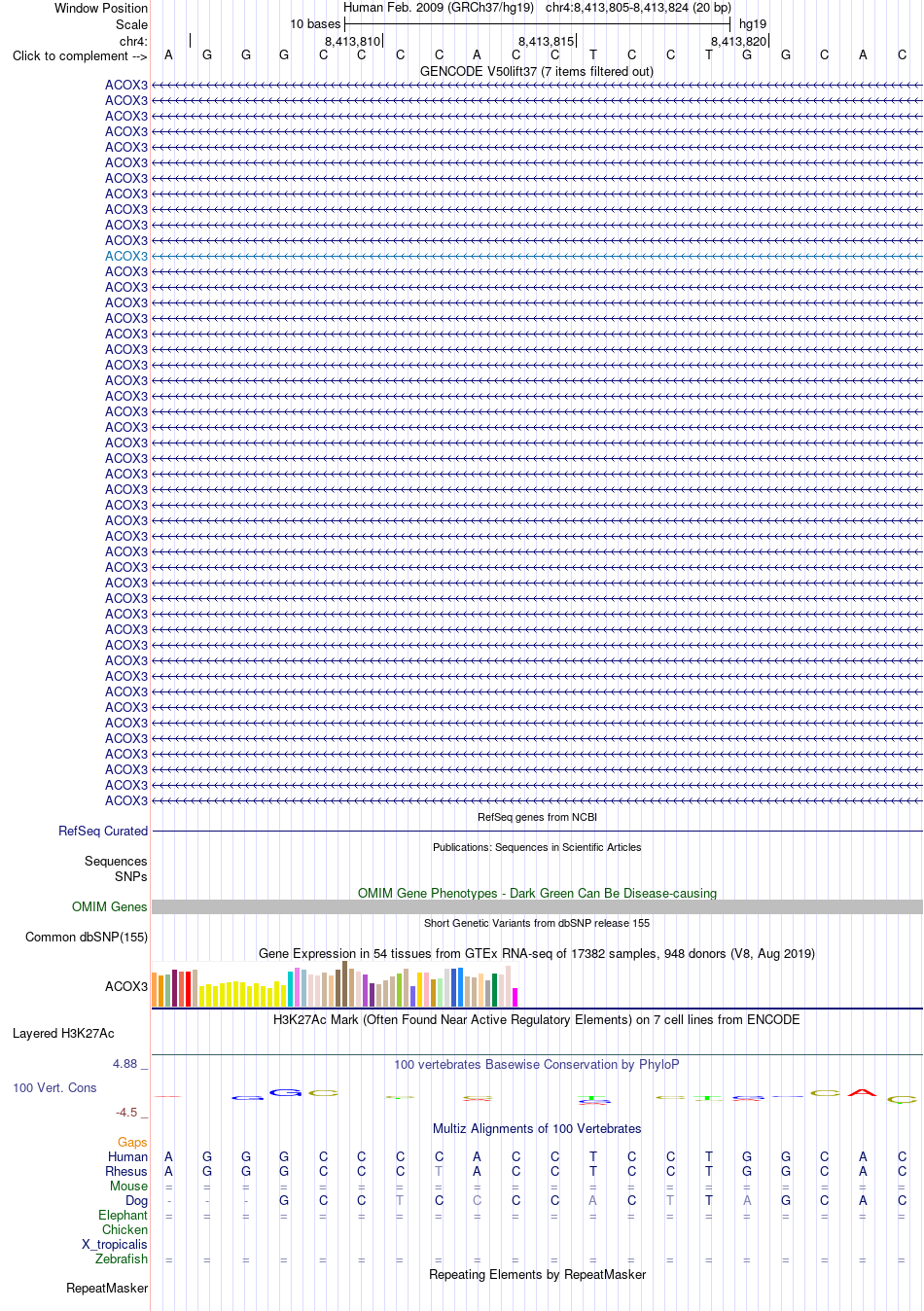
Task: Click the "RepeatMasker" track label
Action: 107,1288
